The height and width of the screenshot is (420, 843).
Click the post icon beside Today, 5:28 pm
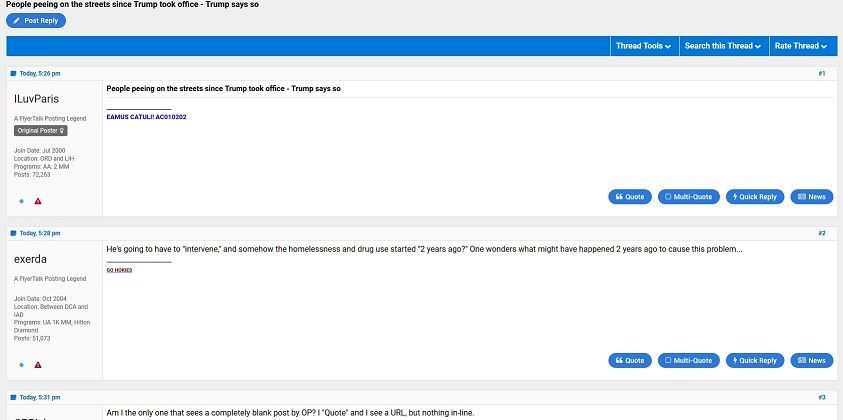tap(13, 233)
